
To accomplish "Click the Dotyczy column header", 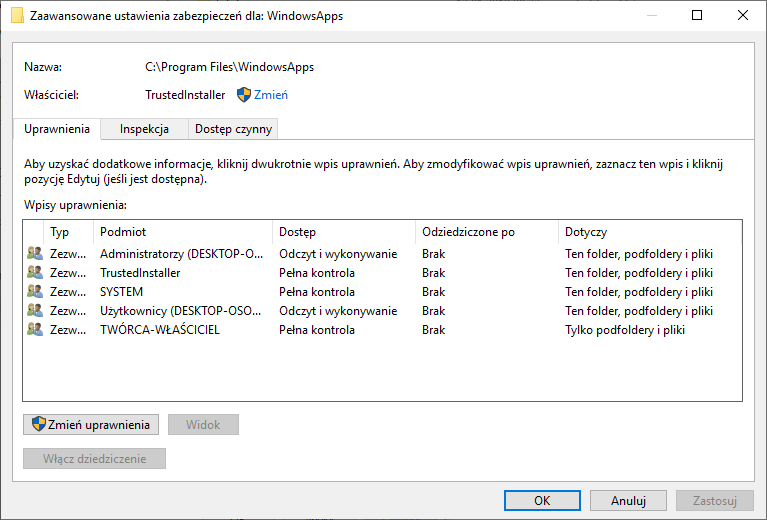I will pyautogui.click(x=650, y=232).
